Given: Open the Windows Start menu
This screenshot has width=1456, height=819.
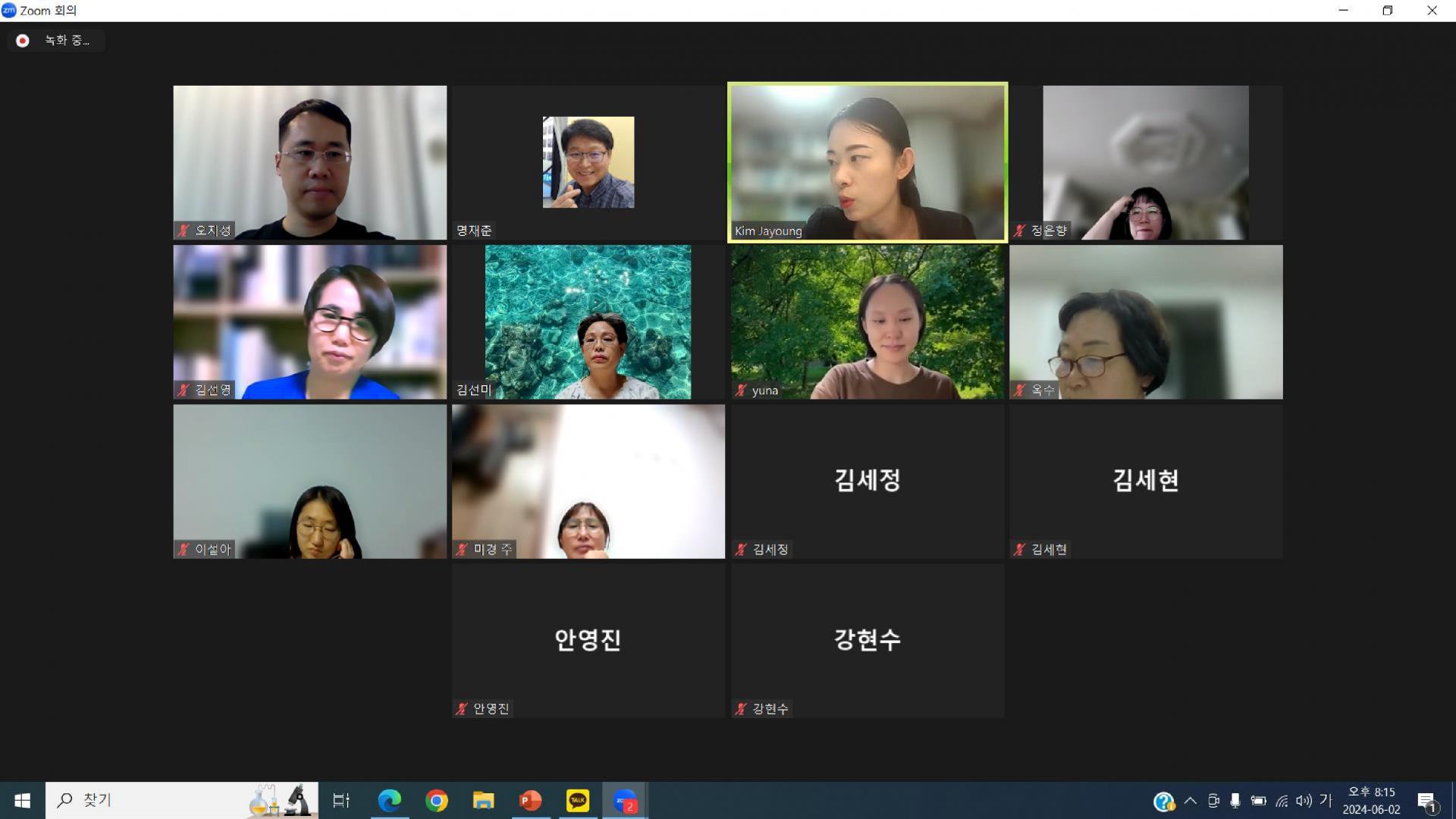Looking at the screenshot, I should coord(22,800).
